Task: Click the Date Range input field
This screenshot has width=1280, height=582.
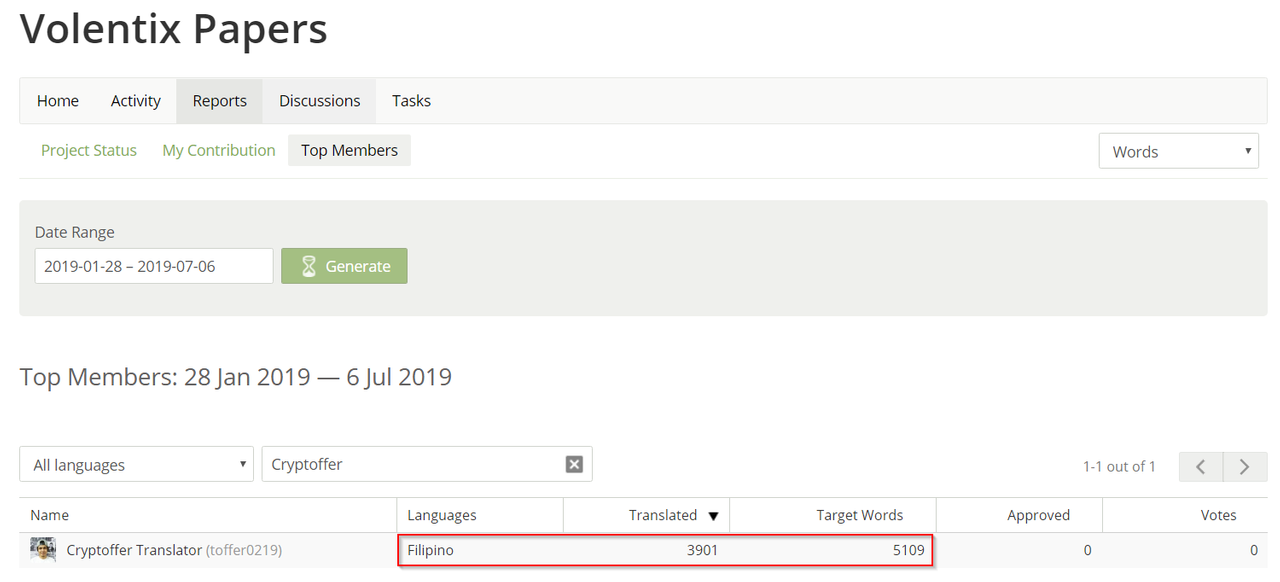Action: [x=154, y=266]
